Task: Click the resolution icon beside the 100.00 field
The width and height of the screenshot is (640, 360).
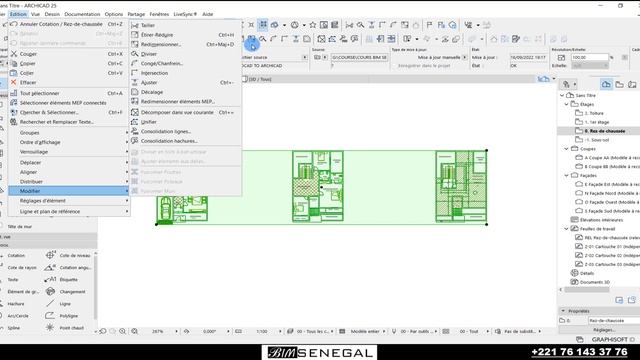Action: tap(561, 58)
